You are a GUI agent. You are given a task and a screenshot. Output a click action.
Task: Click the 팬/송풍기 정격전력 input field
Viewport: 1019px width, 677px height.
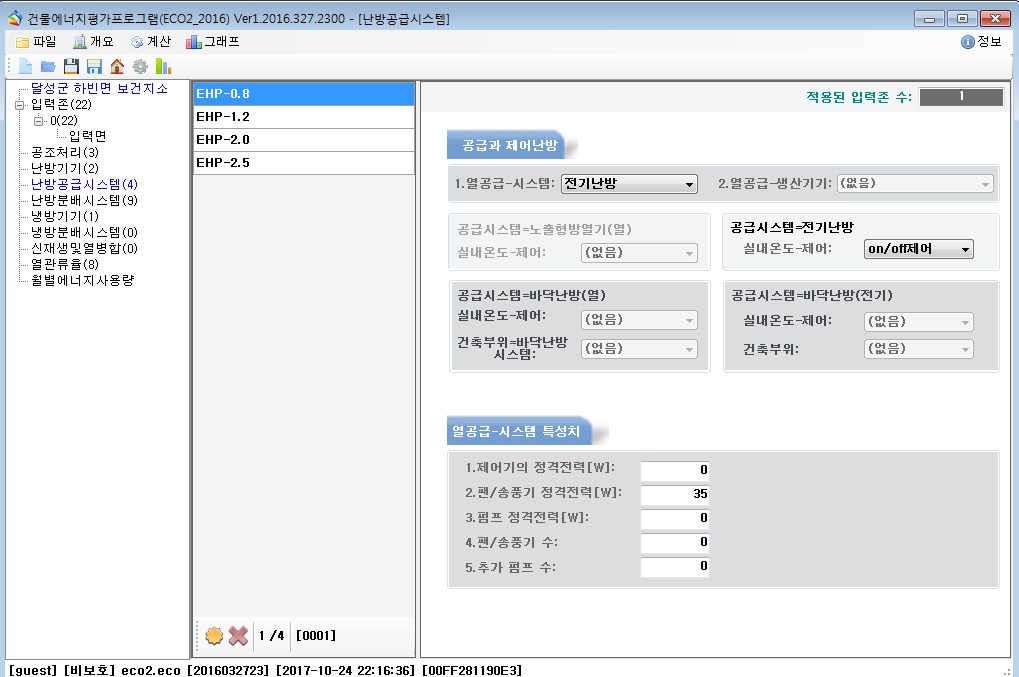coord(675,494)
